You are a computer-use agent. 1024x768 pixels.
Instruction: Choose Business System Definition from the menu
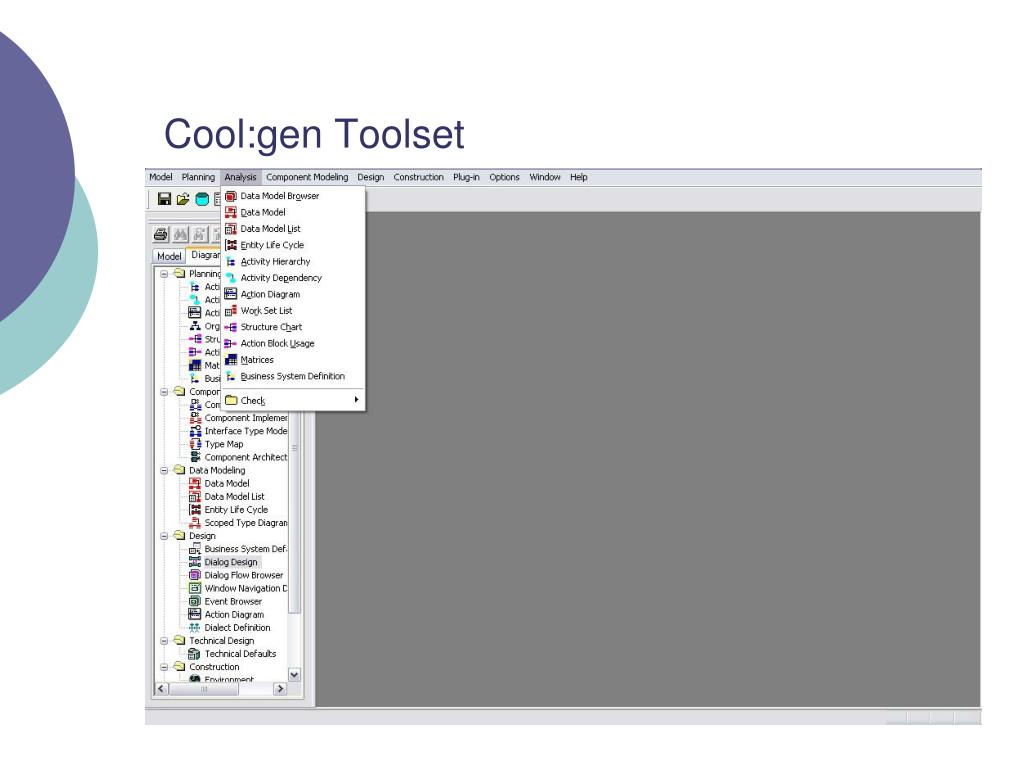pyautogui.click(x=293, y=376)
